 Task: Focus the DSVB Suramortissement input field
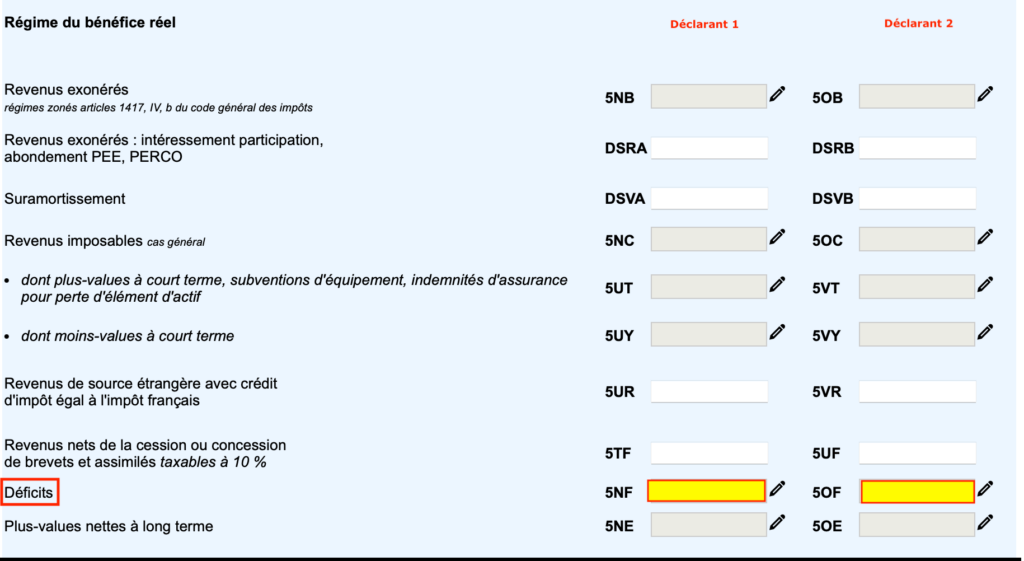pyautogui.click(x=917, y=198)
